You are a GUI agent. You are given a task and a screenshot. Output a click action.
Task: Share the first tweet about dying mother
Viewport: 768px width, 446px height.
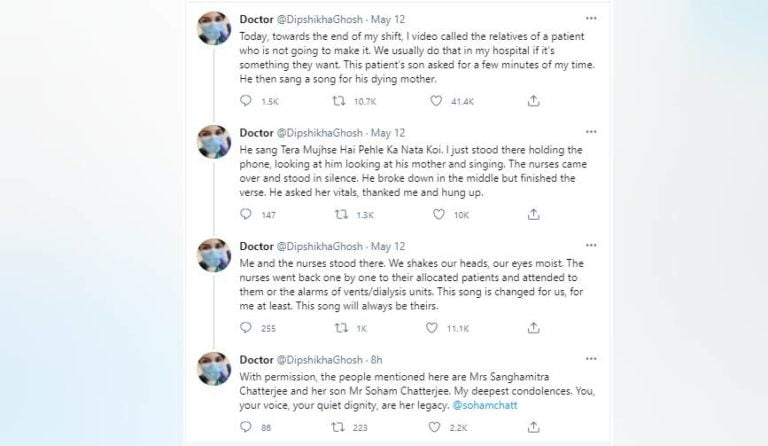pos(533,101)
